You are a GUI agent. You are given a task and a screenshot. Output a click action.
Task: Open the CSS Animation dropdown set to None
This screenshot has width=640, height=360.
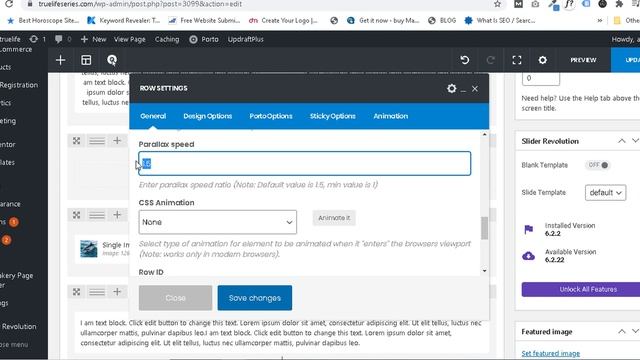click(218, 222)
